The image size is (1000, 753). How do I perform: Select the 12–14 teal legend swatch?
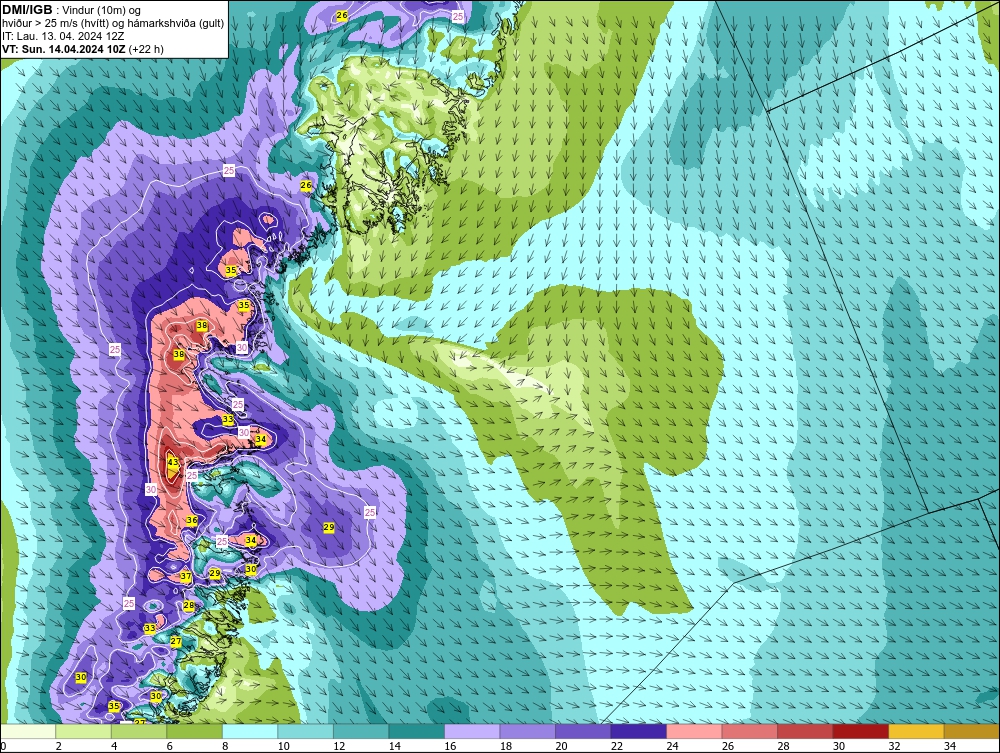361,731
